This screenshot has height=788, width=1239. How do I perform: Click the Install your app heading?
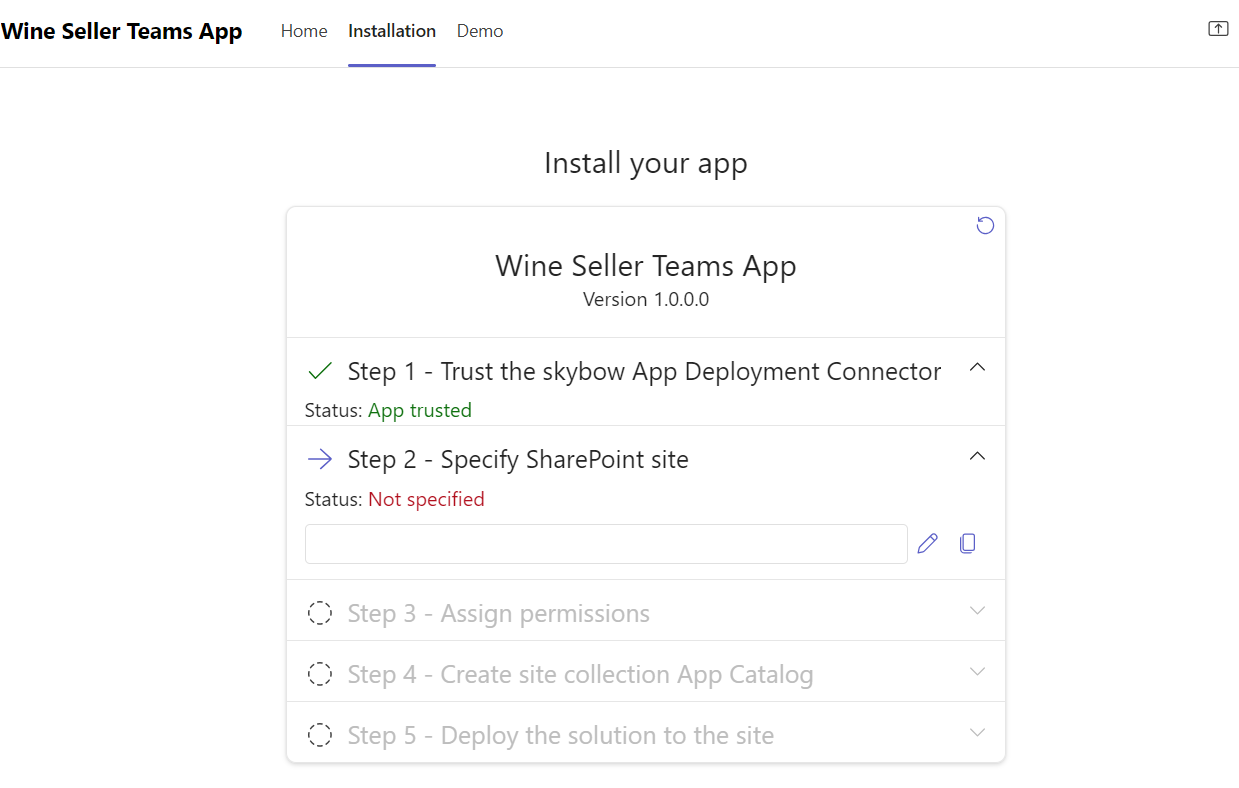click(646, 163)
